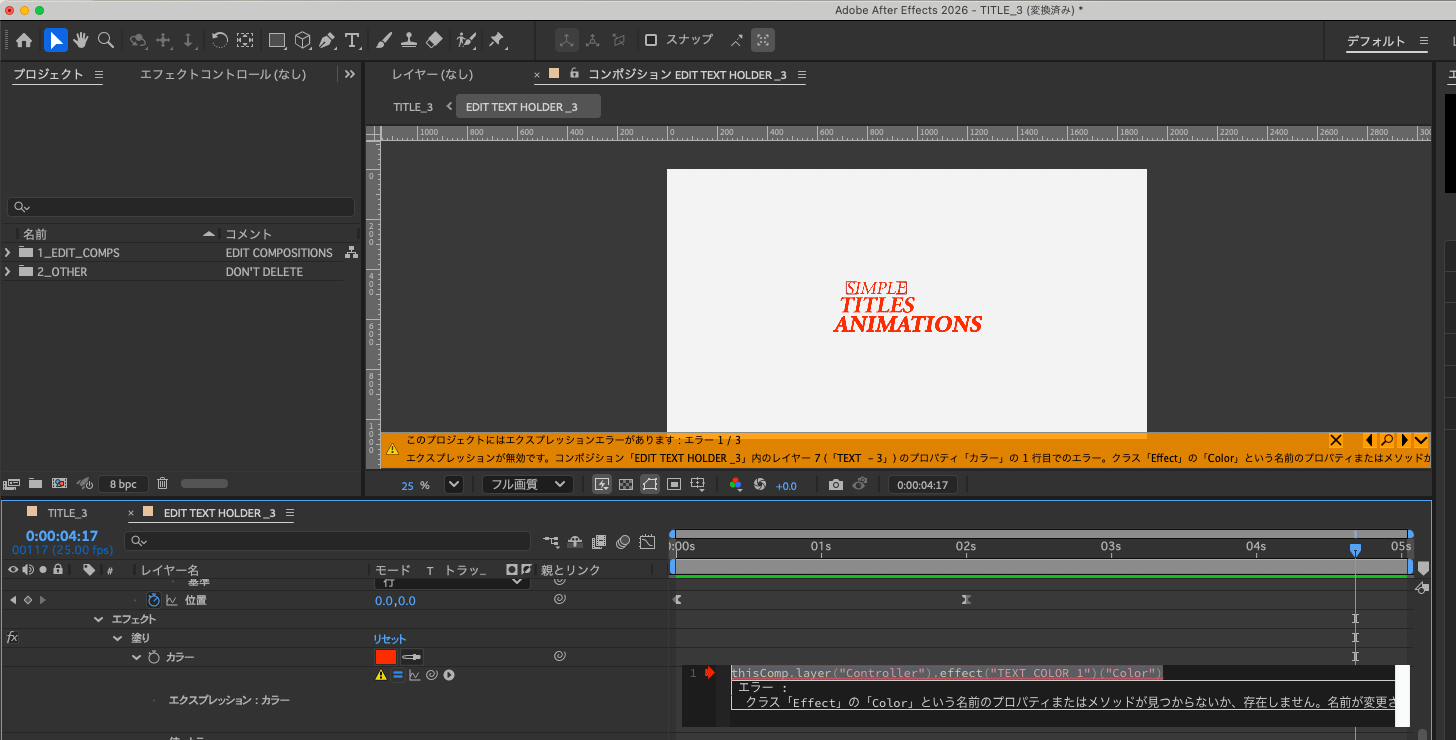The image size is (1456, 740).
Task: Select the Puppet Pin tool
Action: (x=496, y=41)
